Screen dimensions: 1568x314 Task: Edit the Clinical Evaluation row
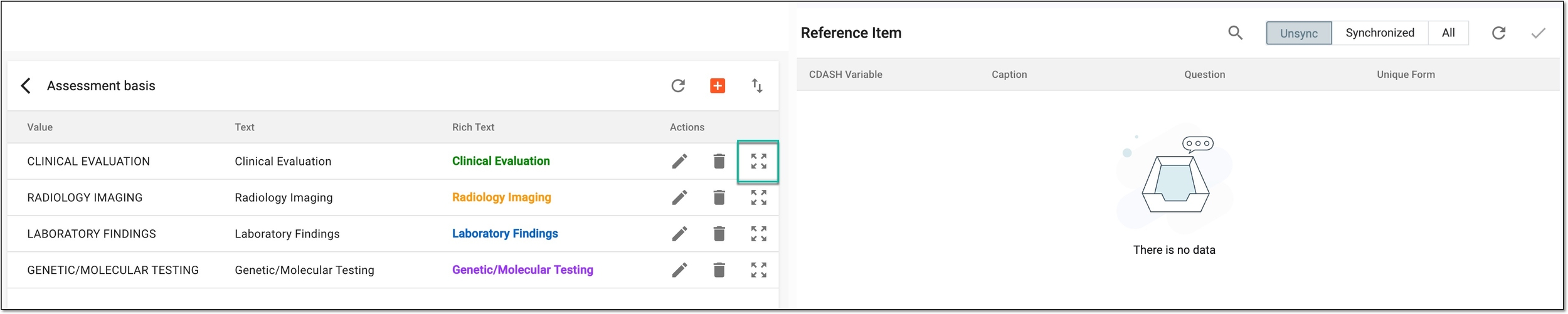(x=679, y=161)
